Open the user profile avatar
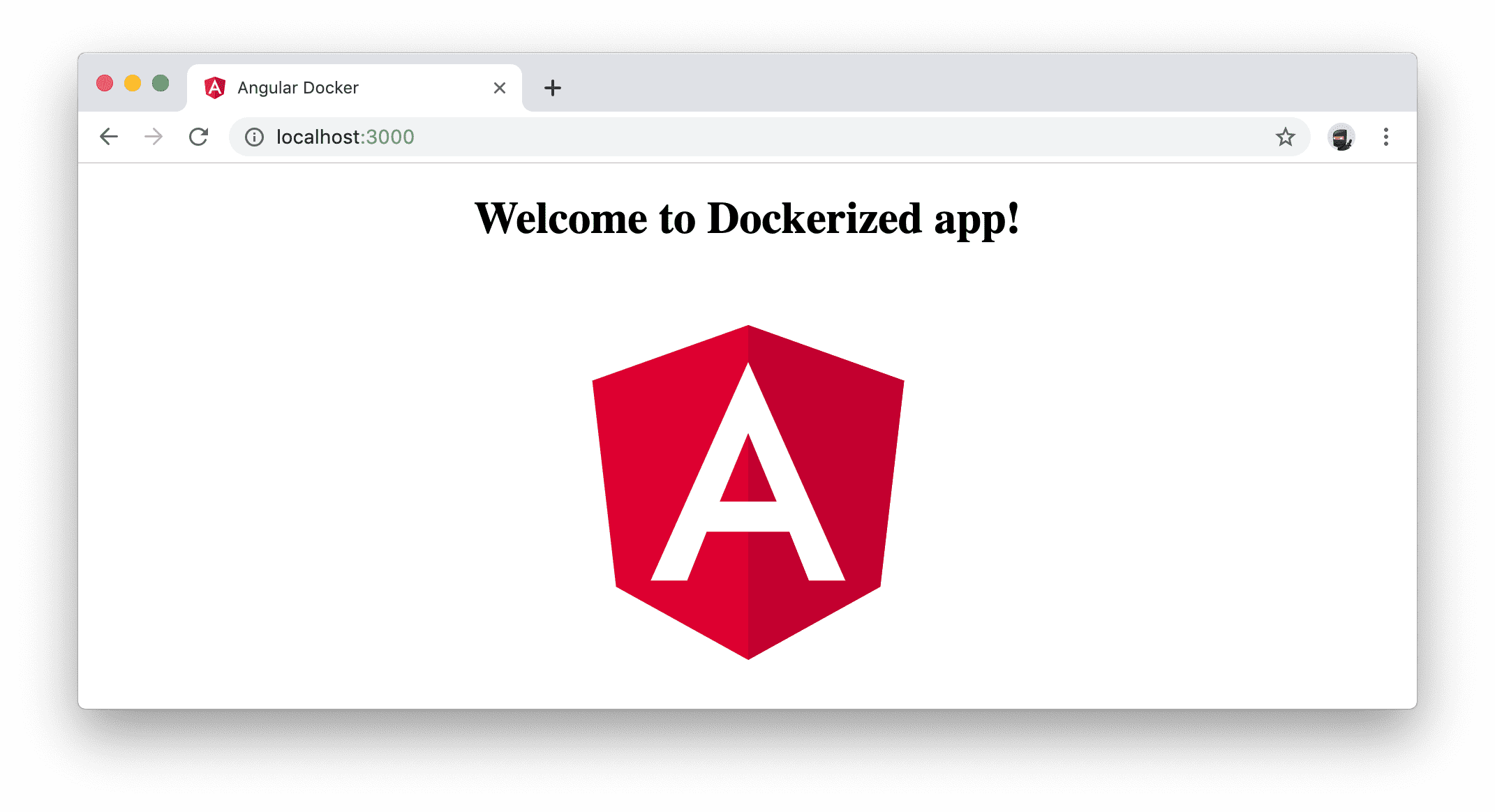The width and height of the screenshot is (1495, 812). tap(1341, 137)
